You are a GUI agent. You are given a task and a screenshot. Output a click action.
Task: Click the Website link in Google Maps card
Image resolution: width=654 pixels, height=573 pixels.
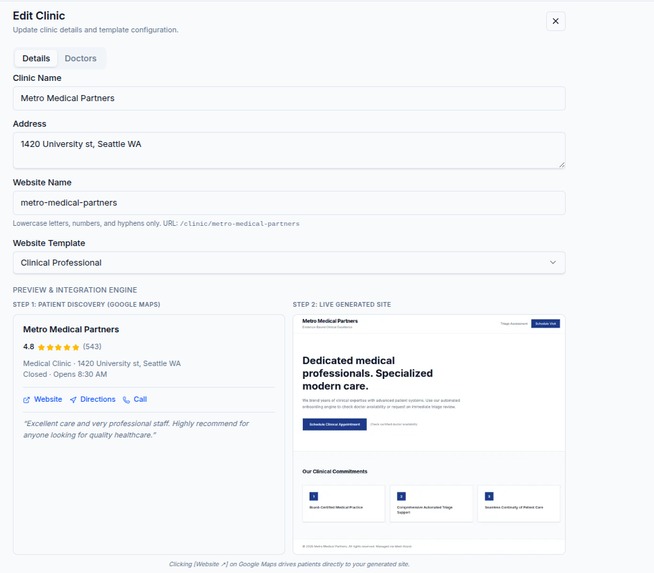coord(43,400)
